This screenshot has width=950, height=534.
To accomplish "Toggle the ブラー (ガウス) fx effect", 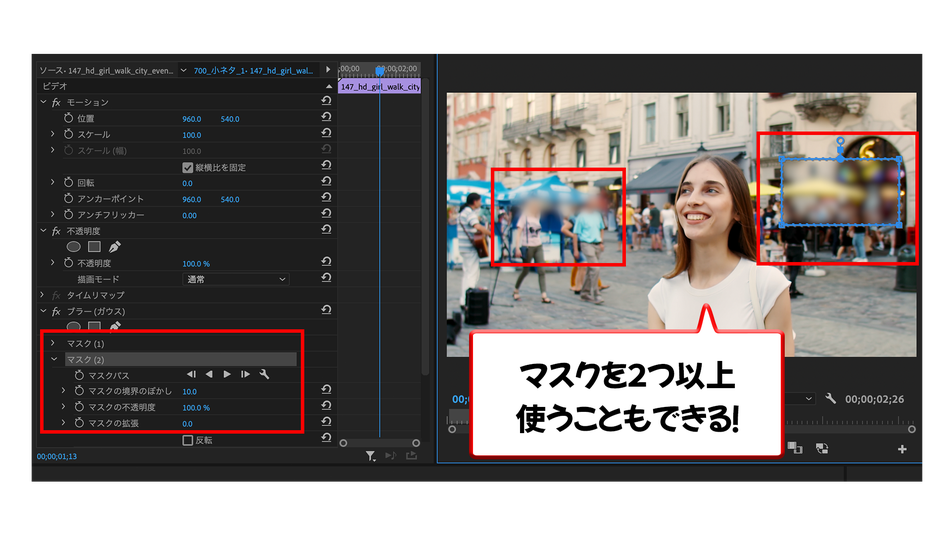I will [56, 312].
